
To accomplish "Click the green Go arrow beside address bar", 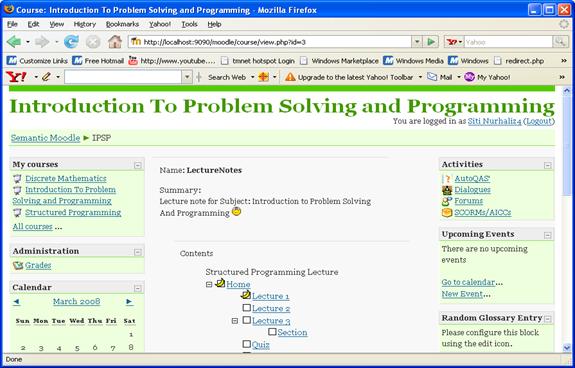I will click(x=431, y=42).
